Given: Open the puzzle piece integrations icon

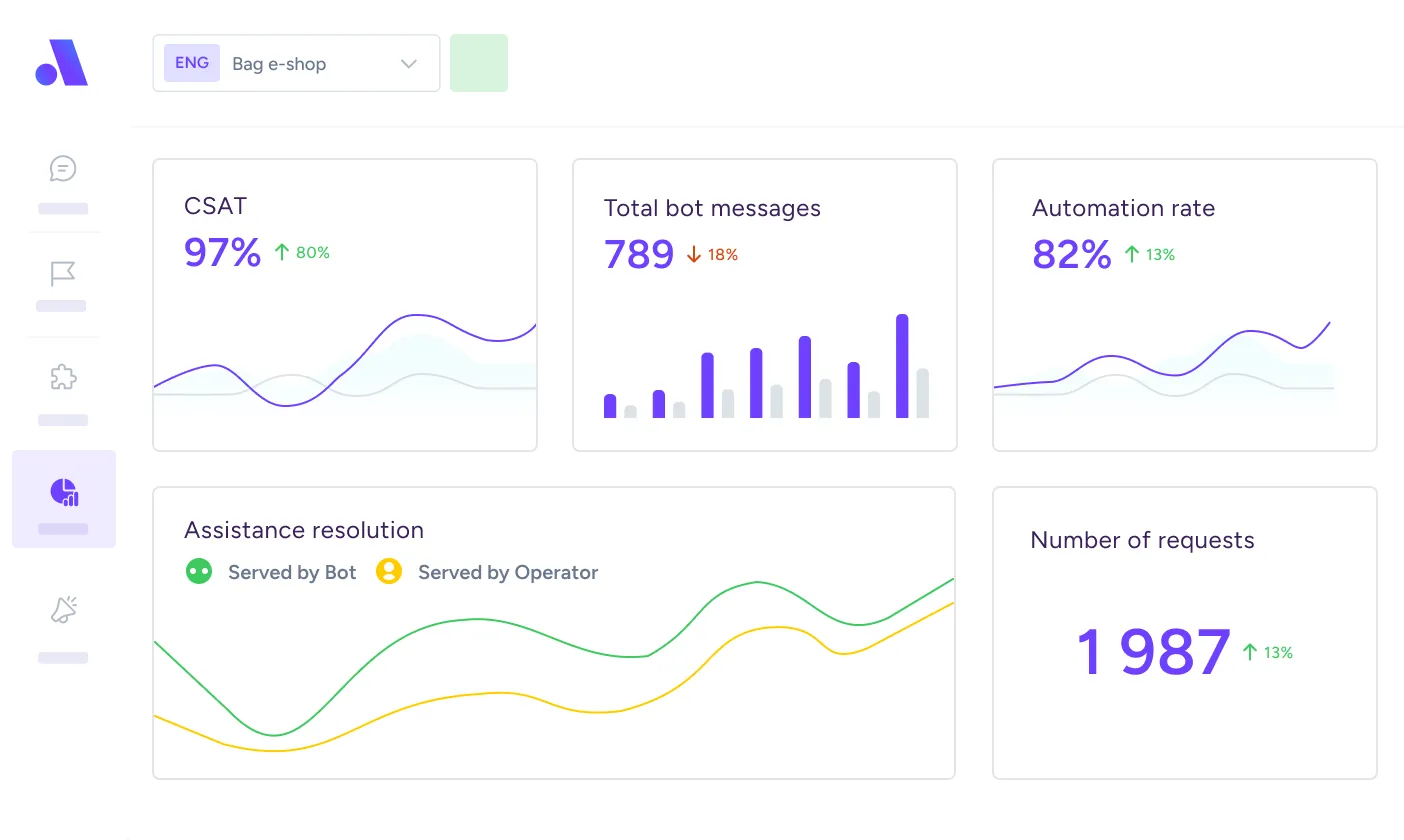Looking at the screenshot, I should [x=63, y=378].
